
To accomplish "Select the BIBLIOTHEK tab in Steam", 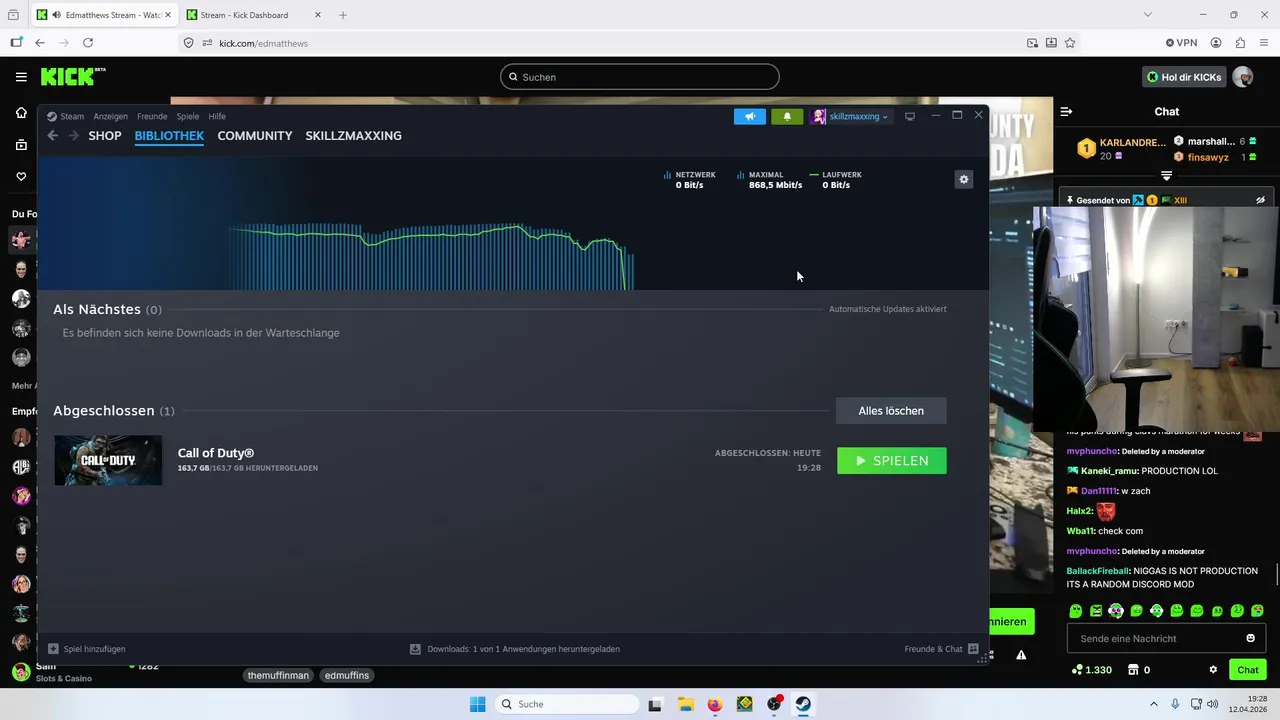I will pyautogui.click(x=169, y=136).
